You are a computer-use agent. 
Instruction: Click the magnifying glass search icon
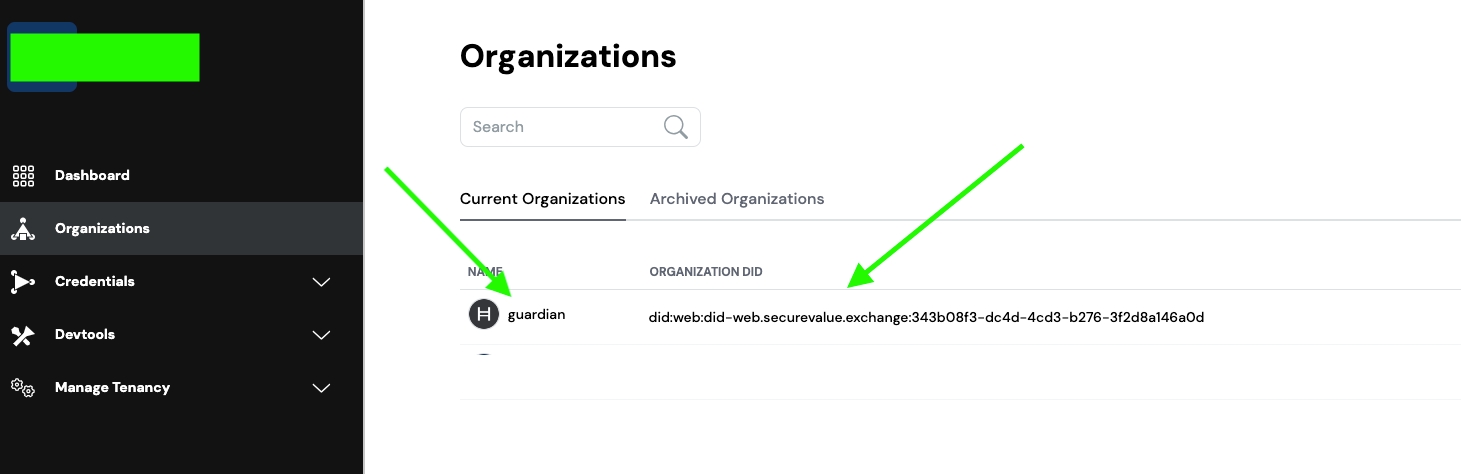pos(676,127)
